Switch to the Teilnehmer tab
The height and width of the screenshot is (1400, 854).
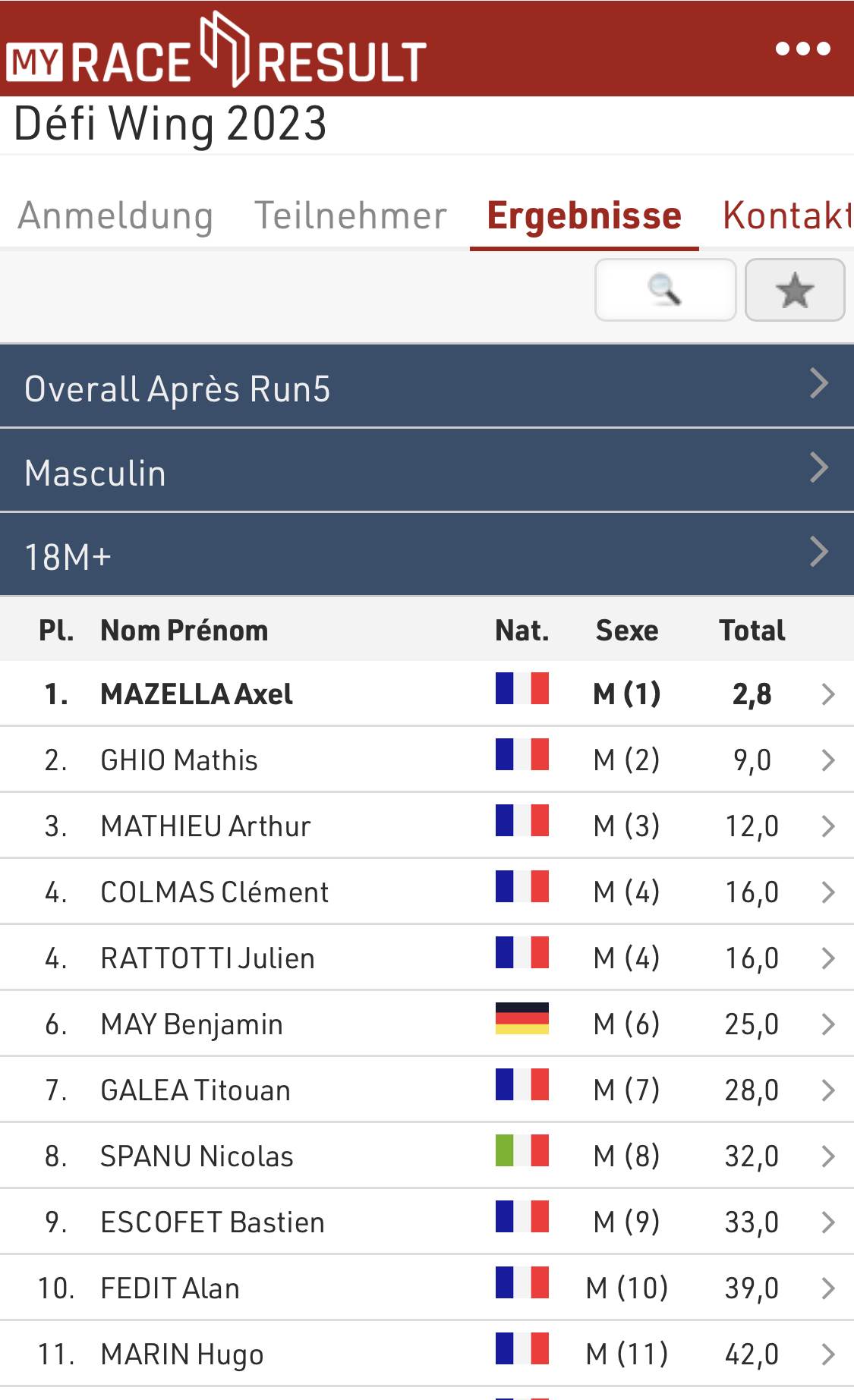point(350,216)
